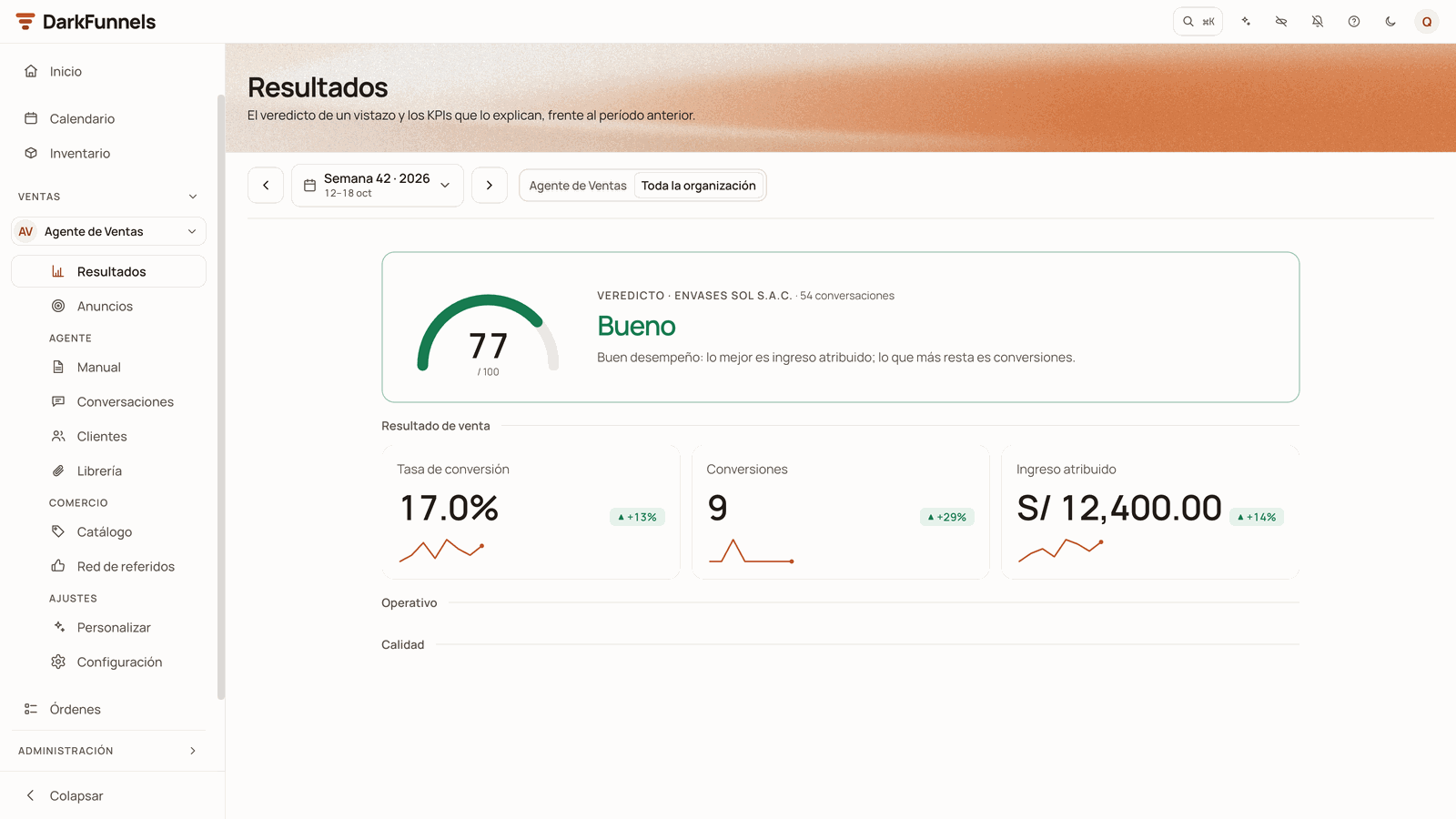Open Librería in the sidebar
The image size is (1456, 819).
coord(108,470)
